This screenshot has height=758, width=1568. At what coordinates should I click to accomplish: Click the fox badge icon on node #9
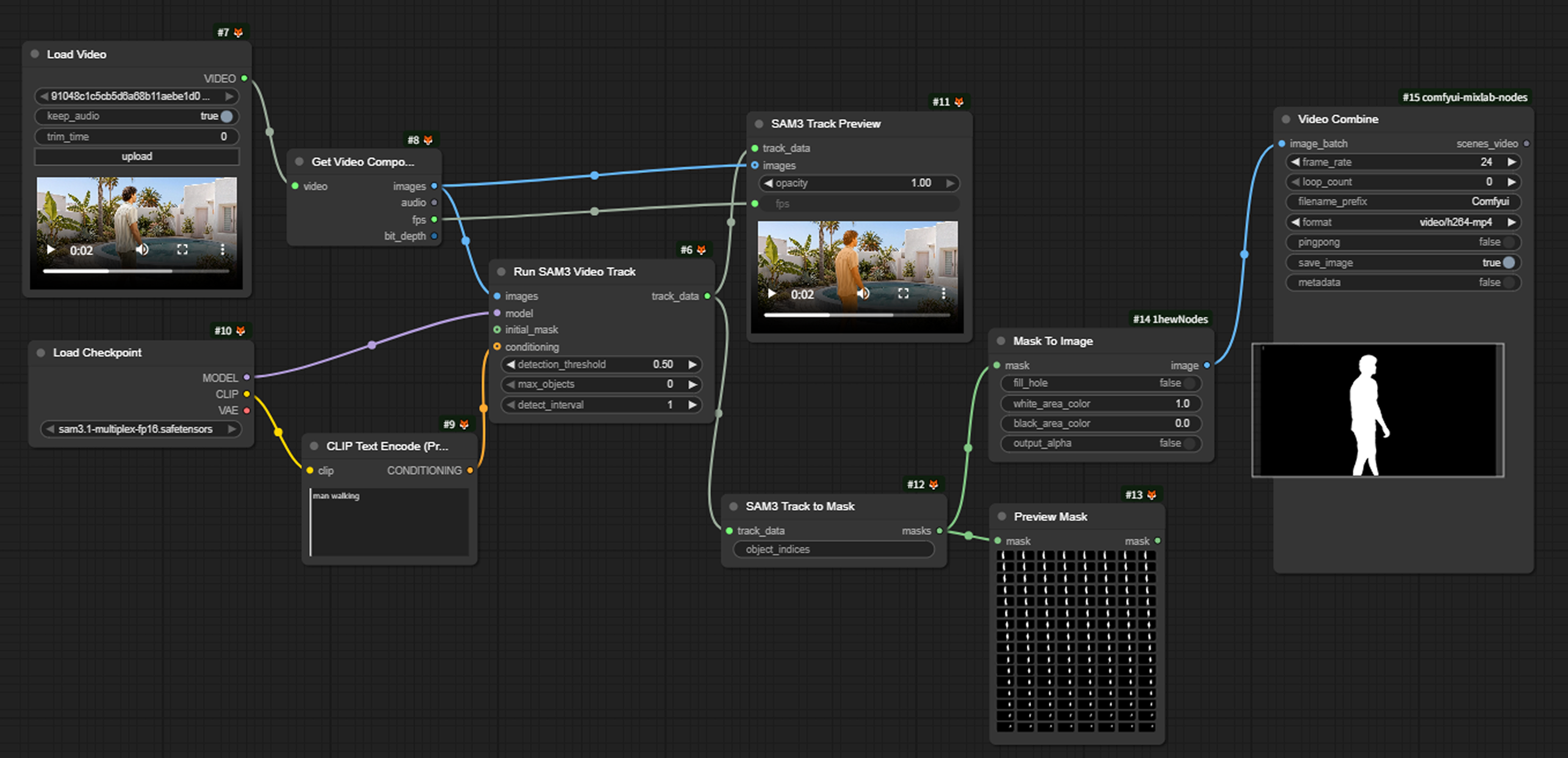(464, 424)
